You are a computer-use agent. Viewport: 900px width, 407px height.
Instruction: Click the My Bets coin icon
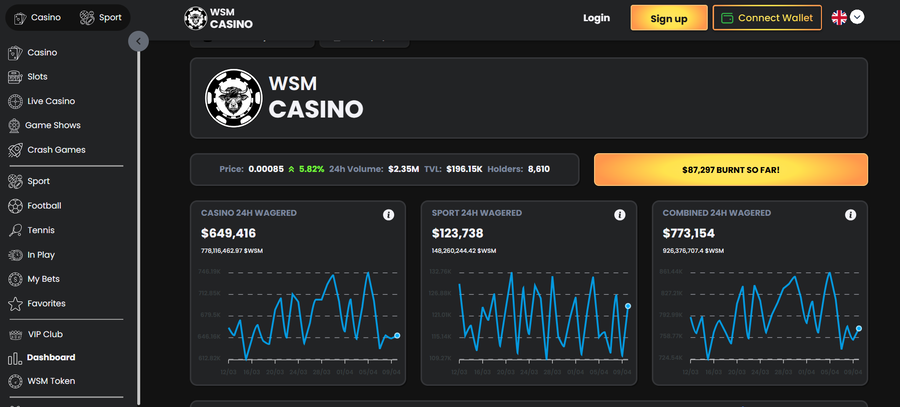pyautogui.click(x=15, y=280)
